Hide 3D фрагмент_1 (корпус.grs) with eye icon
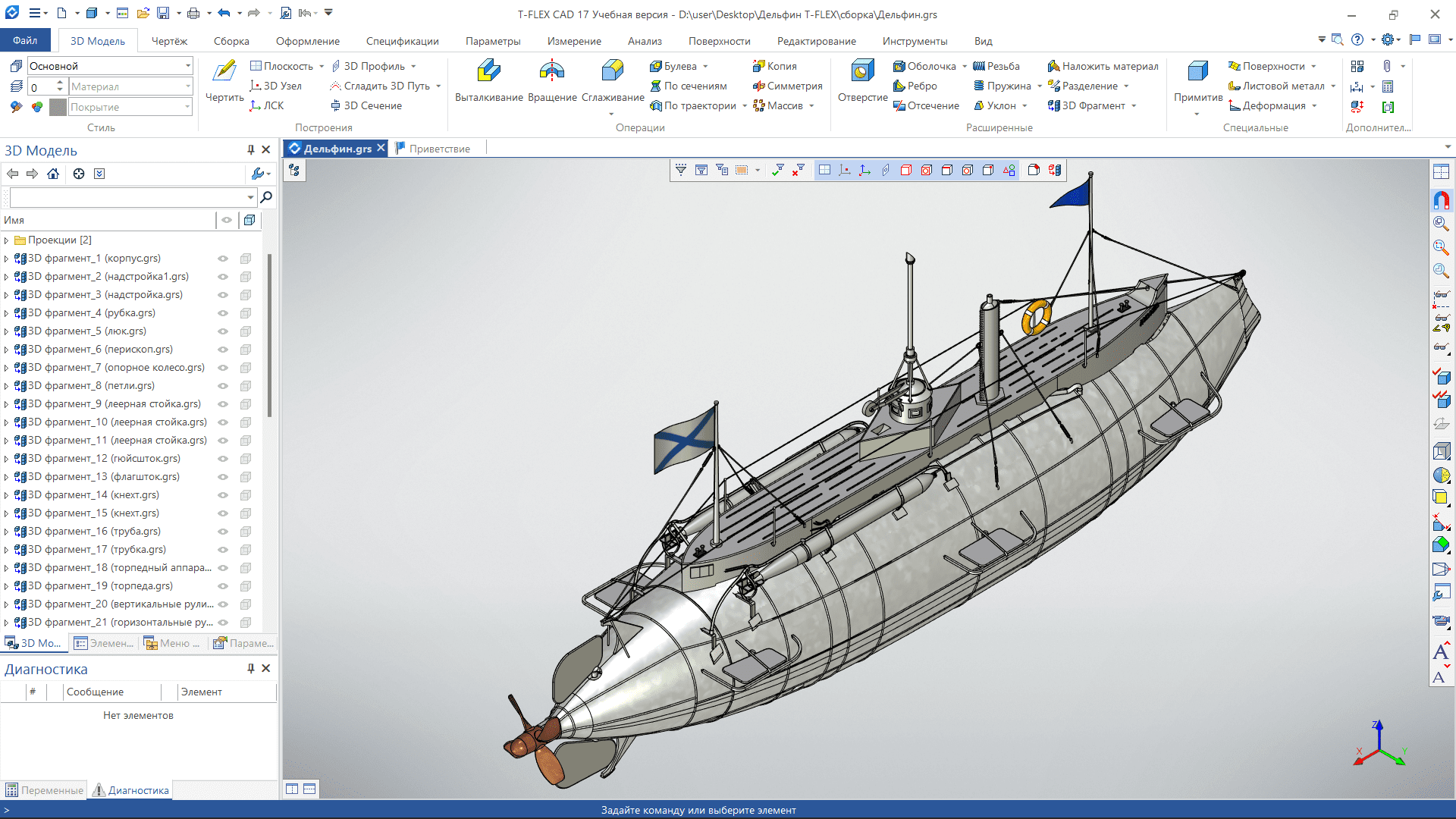Image resolution: width=1456 pixels, height=819 pixels. coord(223,259)
